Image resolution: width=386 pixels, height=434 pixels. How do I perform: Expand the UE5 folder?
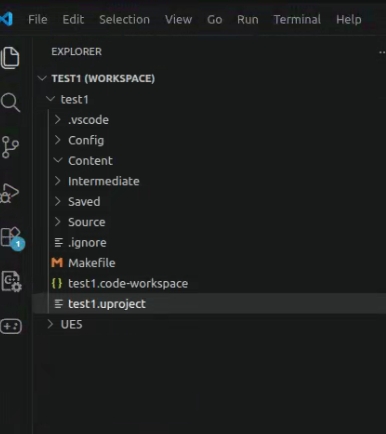coord(50,324)
